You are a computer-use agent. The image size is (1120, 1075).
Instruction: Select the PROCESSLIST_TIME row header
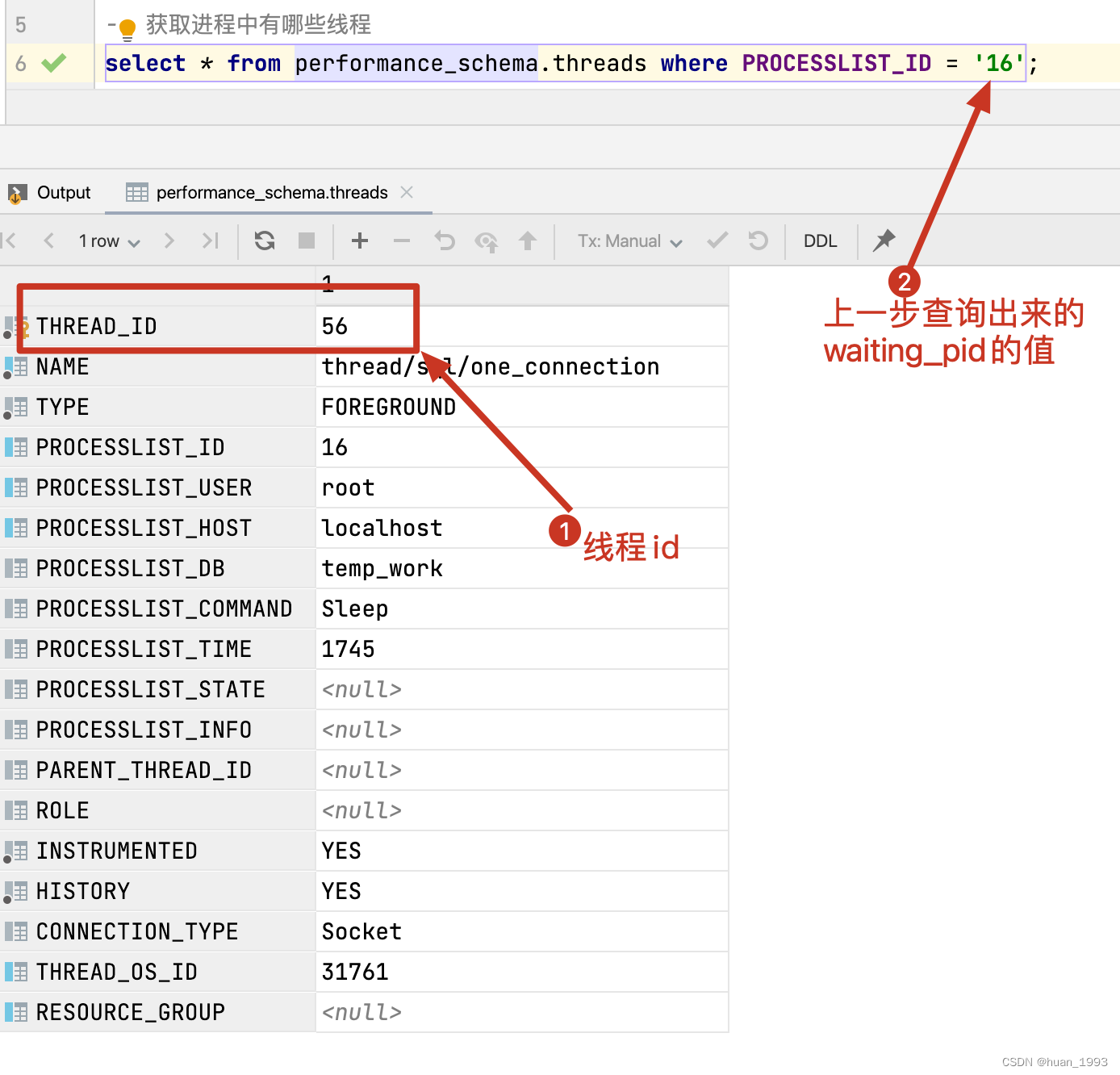pyautogui.click(x=158, y=649)
